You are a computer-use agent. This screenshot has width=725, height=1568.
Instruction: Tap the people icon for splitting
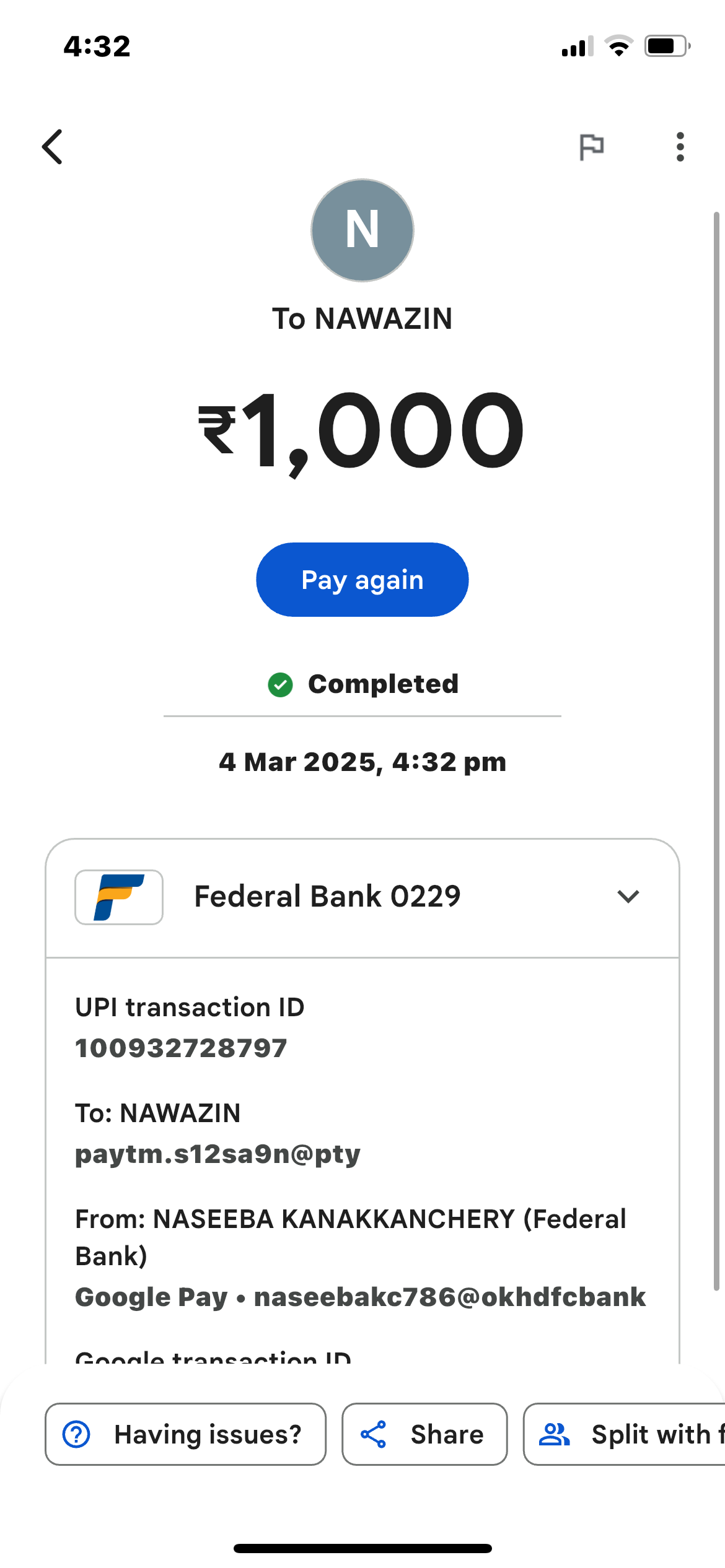[554, 1434]
